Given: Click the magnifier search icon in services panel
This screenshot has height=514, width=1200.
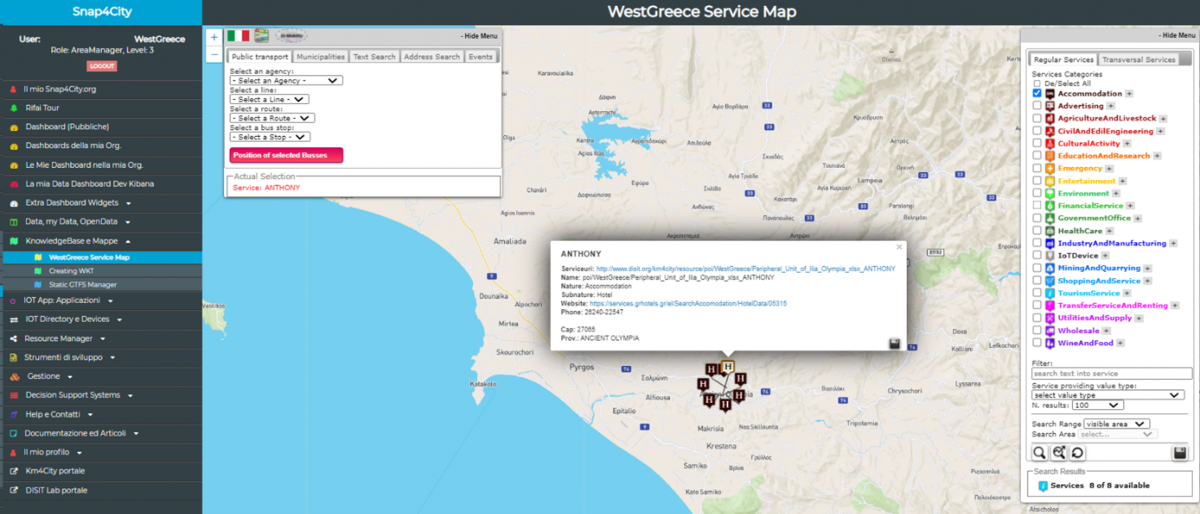Looking at the screenshot, I should coord(1039,453).
